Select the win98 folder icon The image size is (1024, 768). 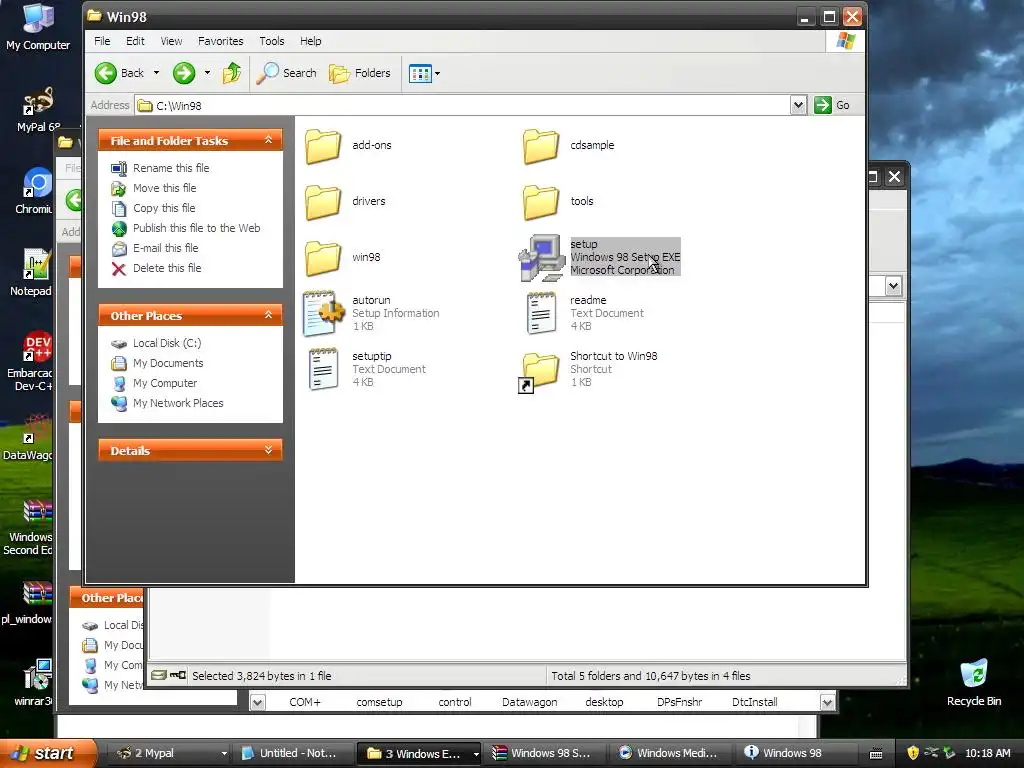(x=323, y=258)
